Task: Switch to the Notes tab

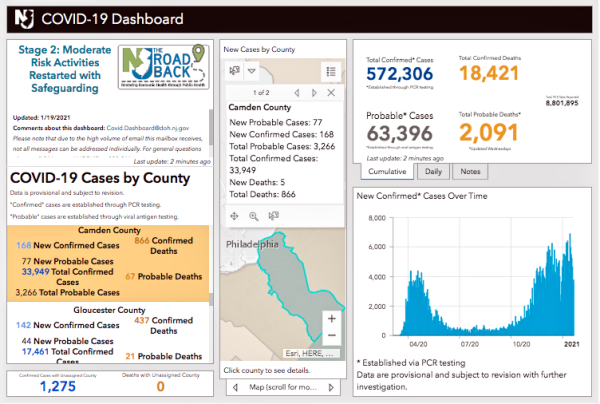Action: (470, 171)
